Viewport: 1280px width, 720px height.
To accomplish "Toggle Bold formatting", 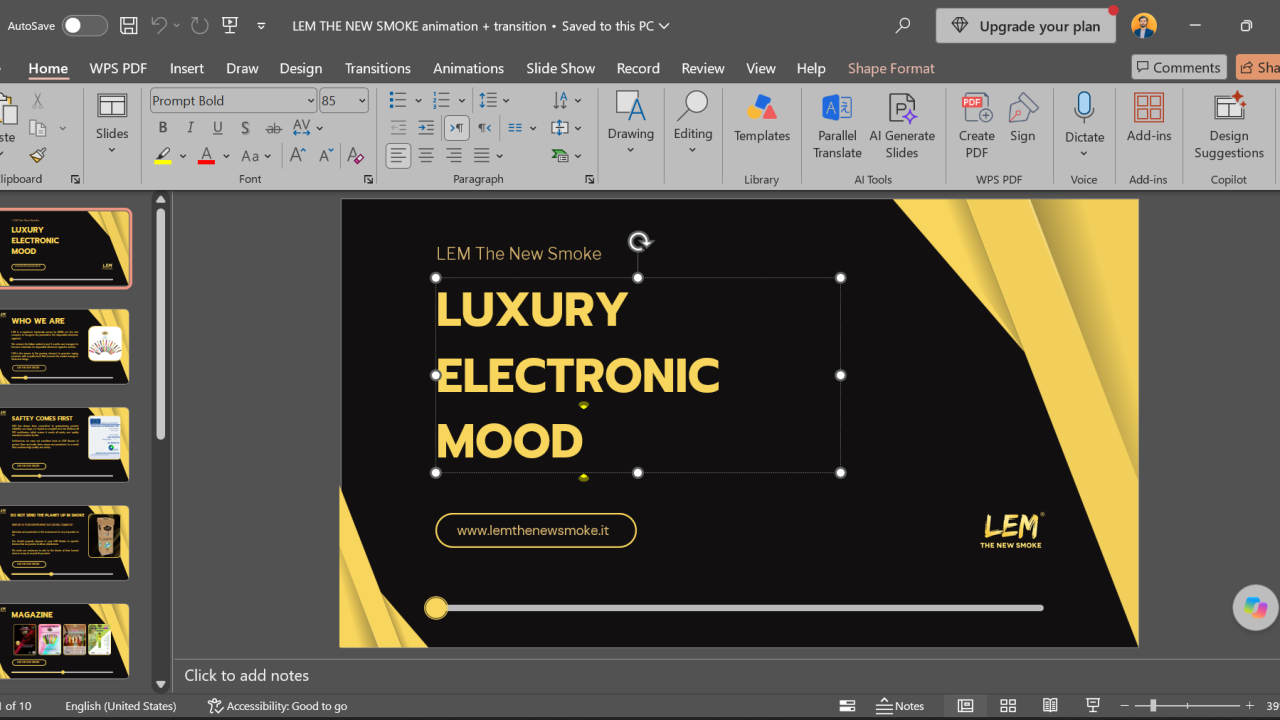I will coord(163,128).
